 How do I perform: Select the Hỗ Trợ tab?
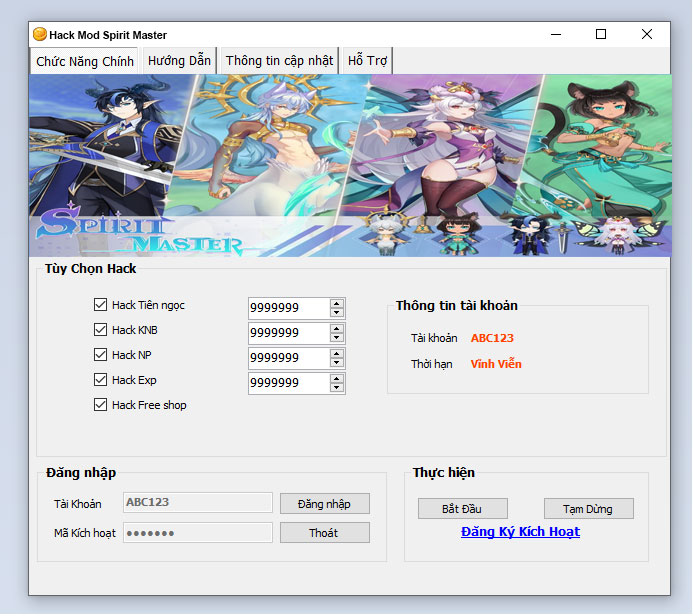pos(367,61)
